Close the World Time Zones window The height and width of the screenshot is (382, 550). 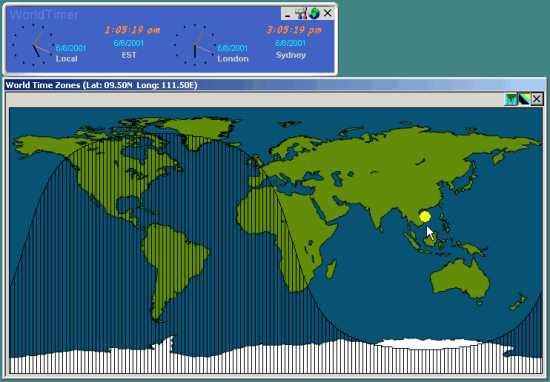pos(537,99)
